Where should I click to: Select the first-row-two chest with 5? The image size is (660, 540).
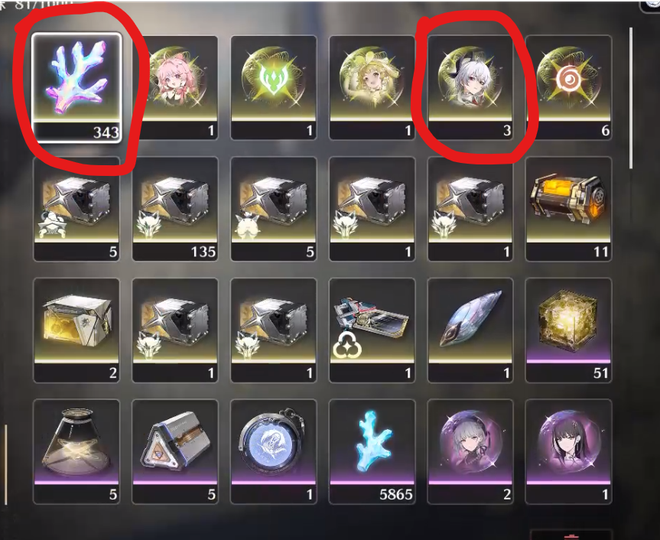[77, 209]
